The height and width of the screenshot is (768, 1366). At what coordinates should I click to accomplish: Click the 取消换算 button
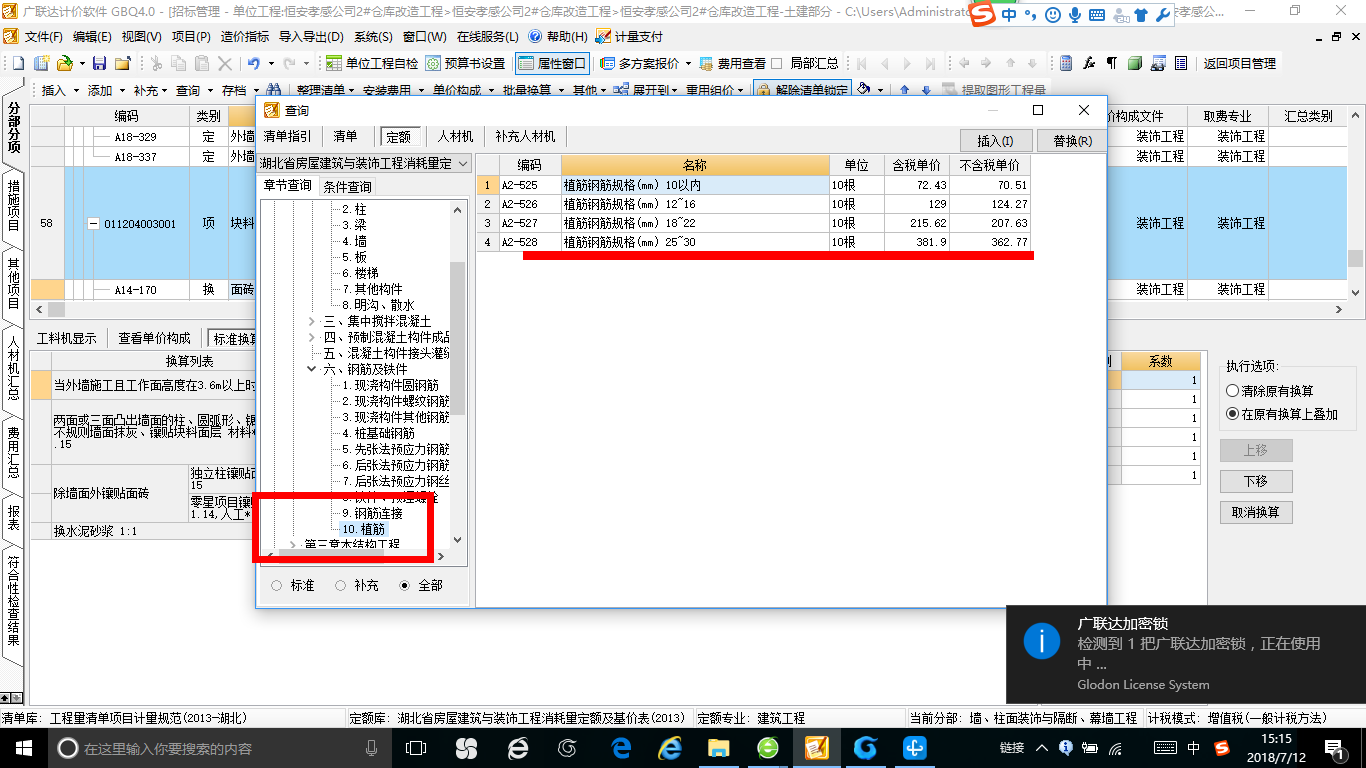1256,512
